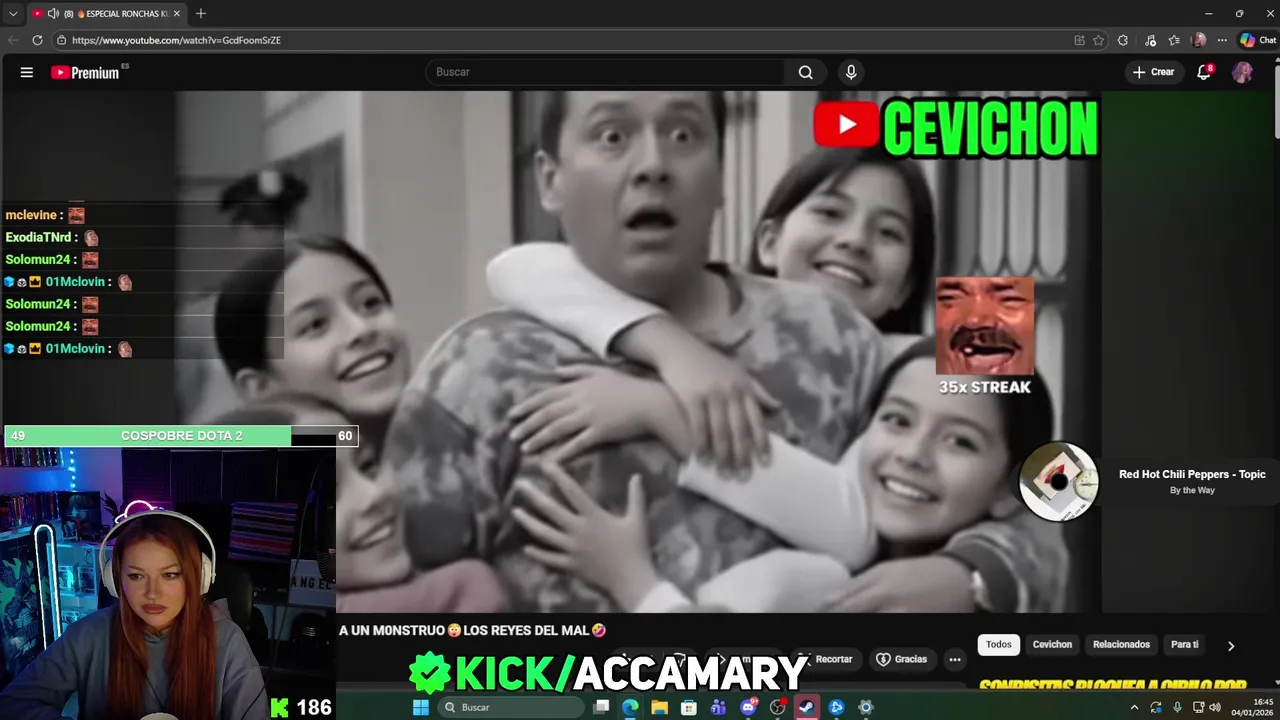Click the taskbar Buscar search box
Viewport: 1280px width, 720px height.
pos(511,707)
